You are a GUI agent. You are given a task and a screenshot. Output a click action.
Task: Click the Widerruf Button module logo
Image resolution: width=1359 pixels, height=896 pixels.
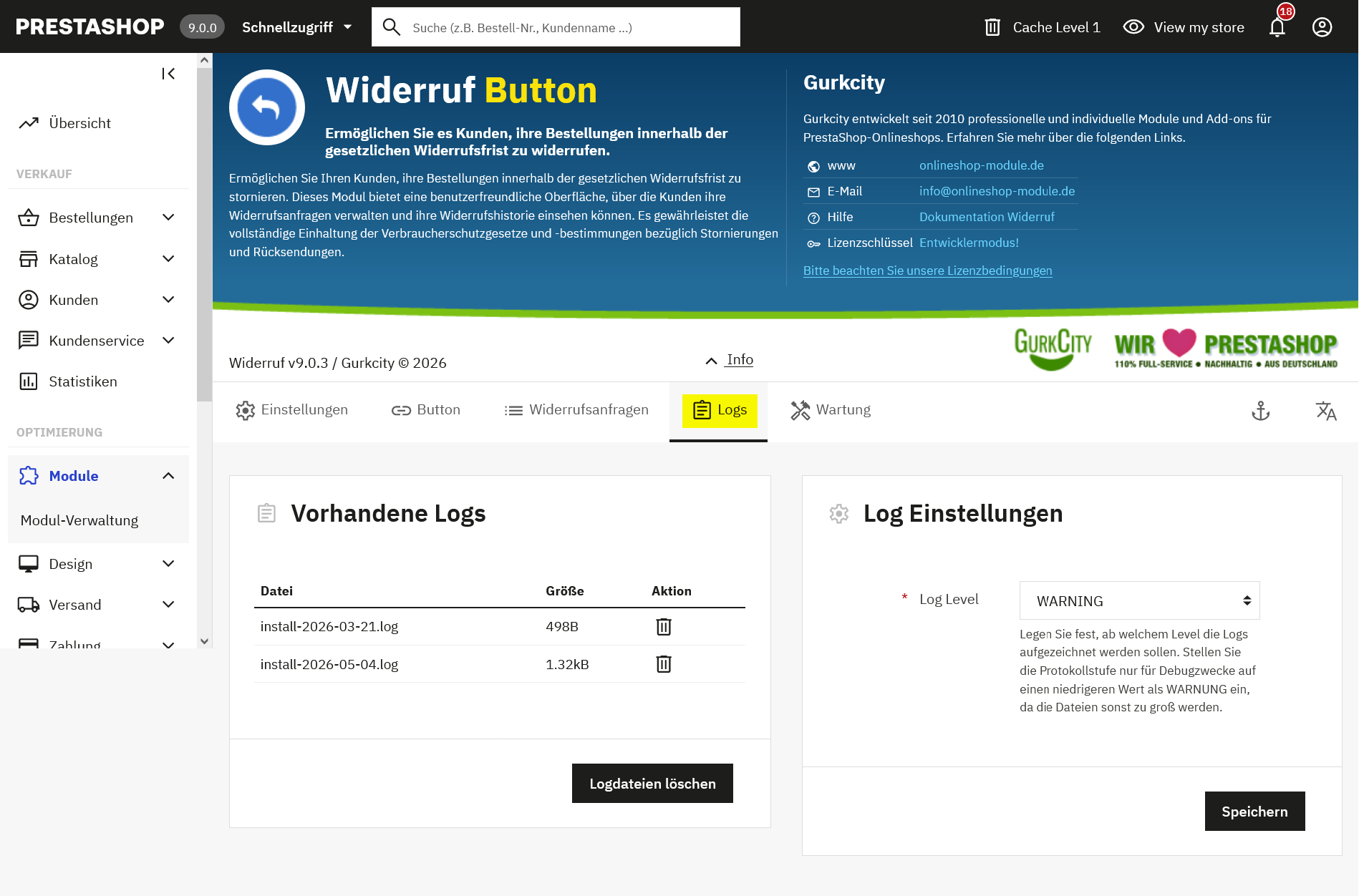pyautogui.click(x=267, y=107)
